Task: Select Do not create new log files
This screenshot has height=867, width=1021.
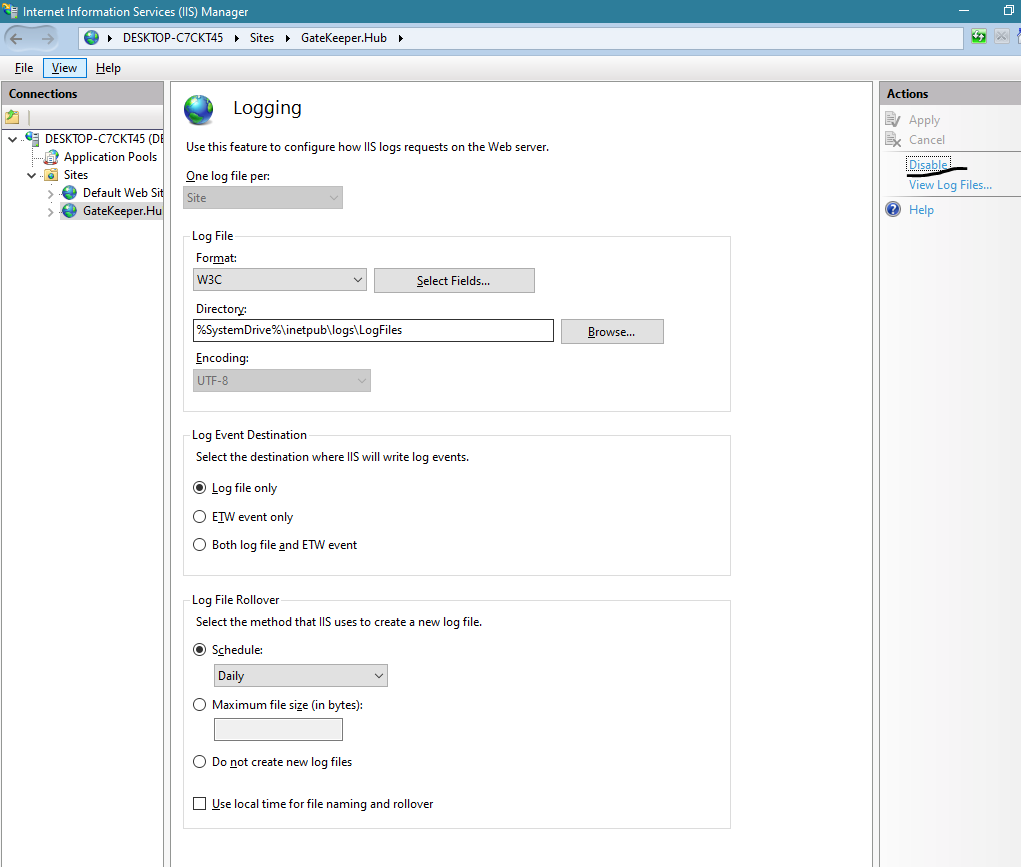Action: [x=199, y=762]
